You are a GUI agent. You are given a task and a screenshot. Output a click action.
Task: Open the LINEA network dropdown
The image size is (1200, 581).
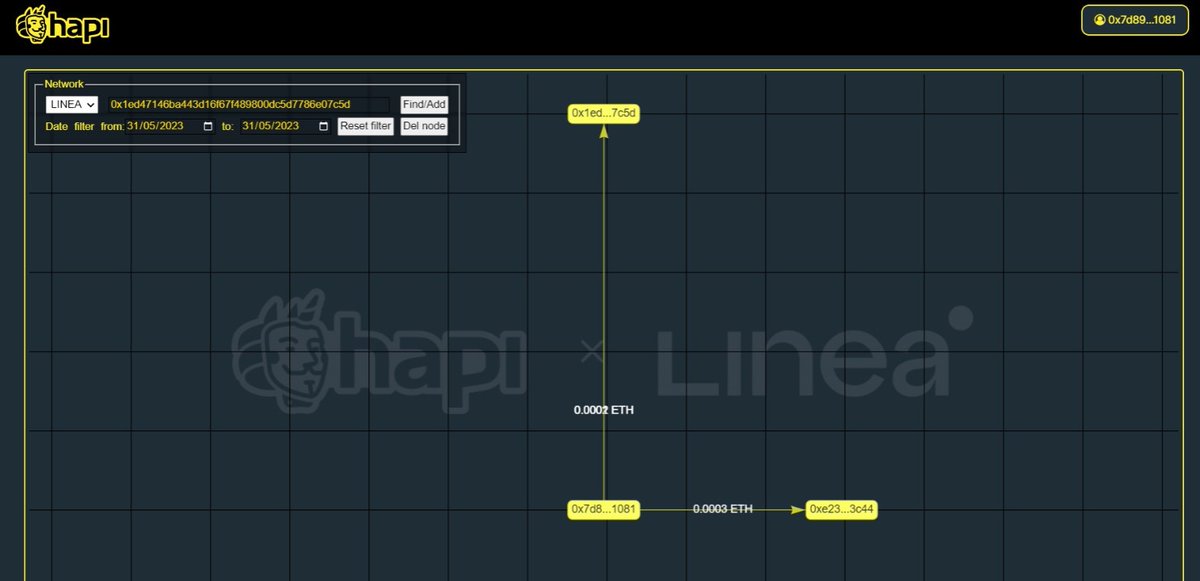tap(69, 104)
